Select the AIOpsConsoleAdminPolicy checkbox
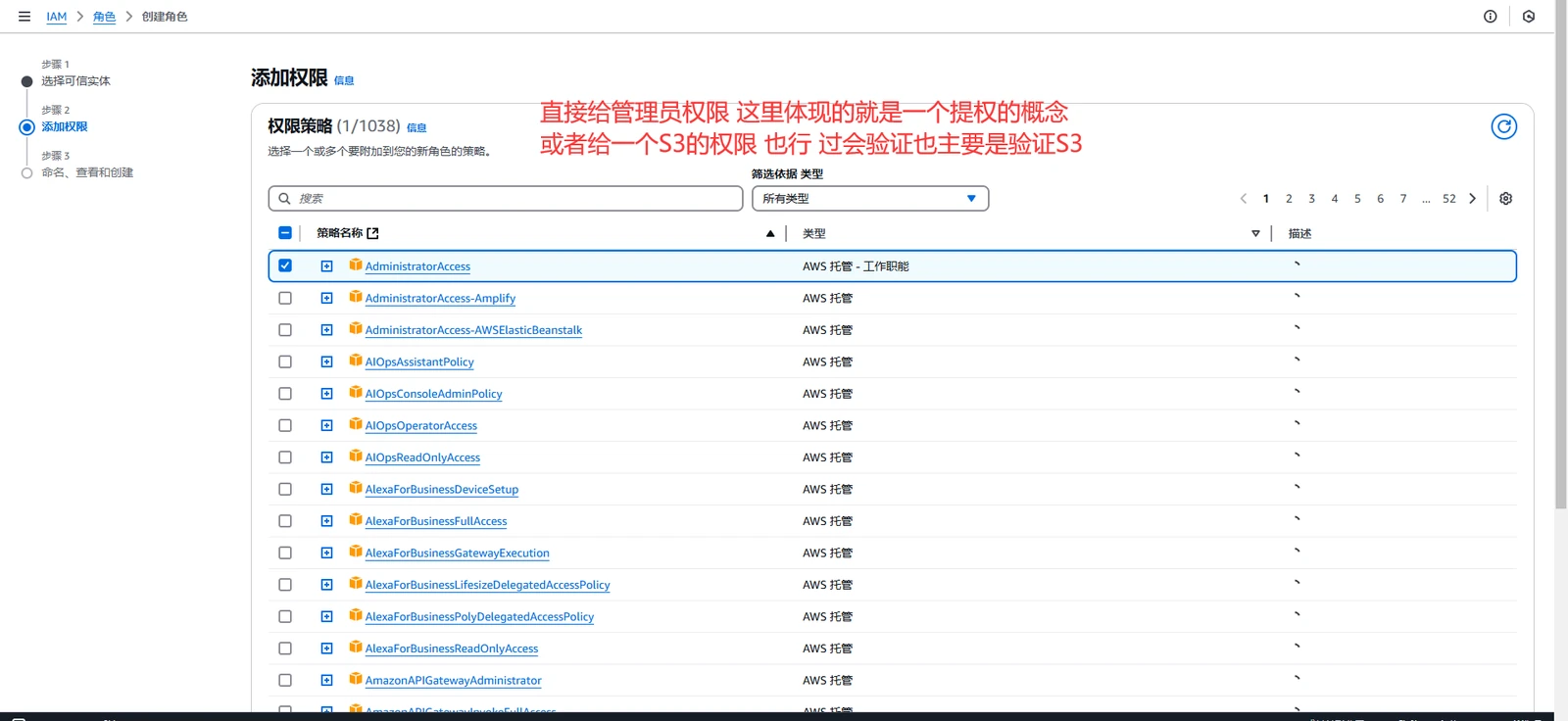Viewport: 1568px width, 721px height. click(x=285, y=394)
